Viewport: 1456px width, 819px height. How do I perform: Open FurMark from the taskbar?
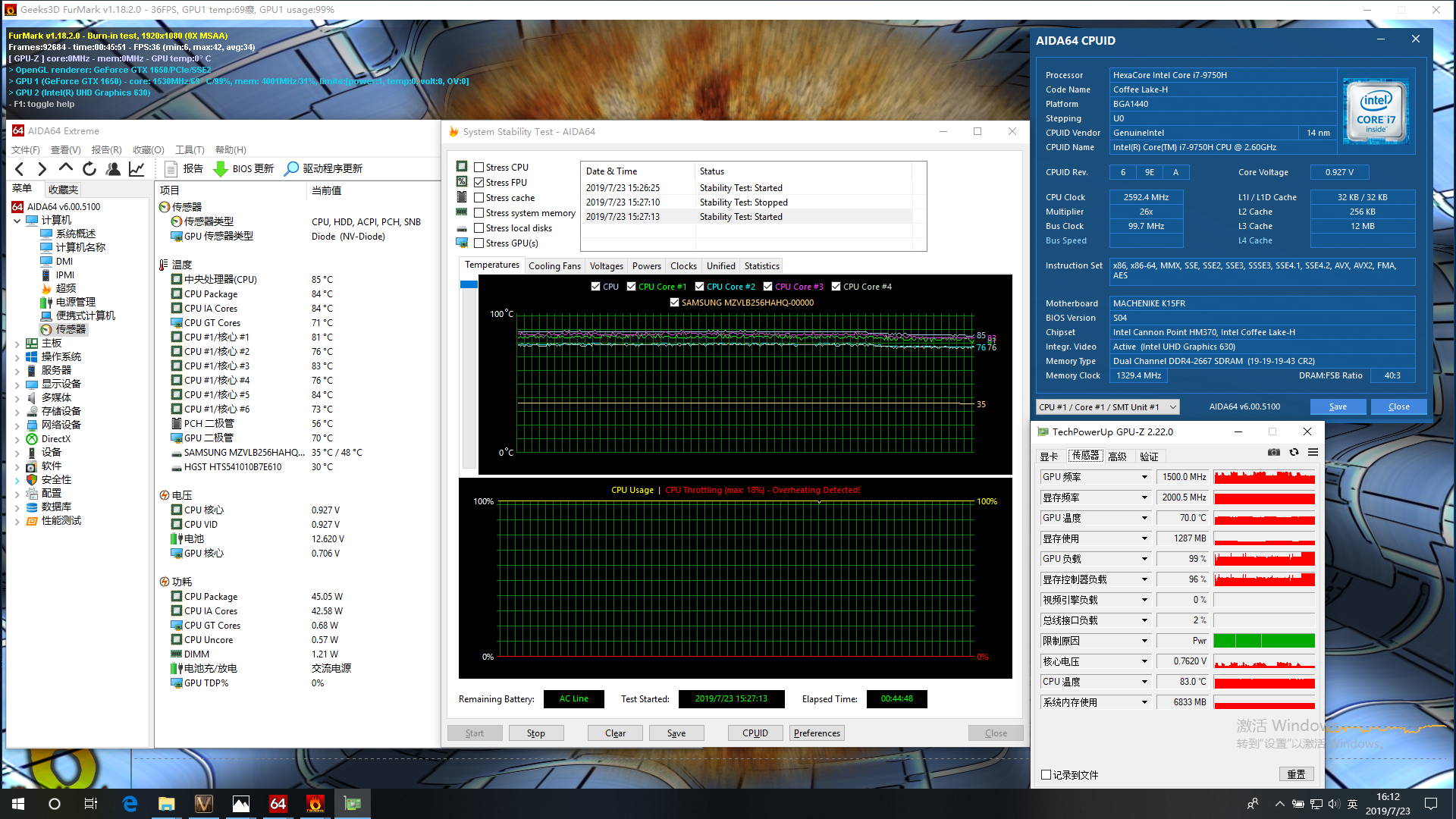point(315,804)
